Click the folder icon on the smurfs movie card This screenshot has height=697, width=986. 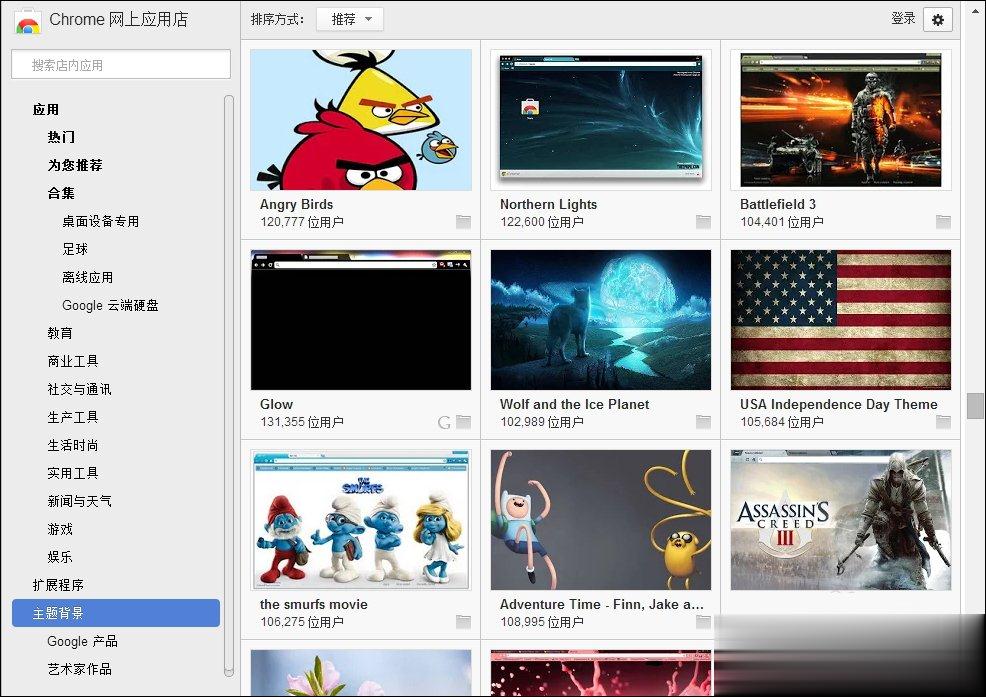click(x=463, y=622)
